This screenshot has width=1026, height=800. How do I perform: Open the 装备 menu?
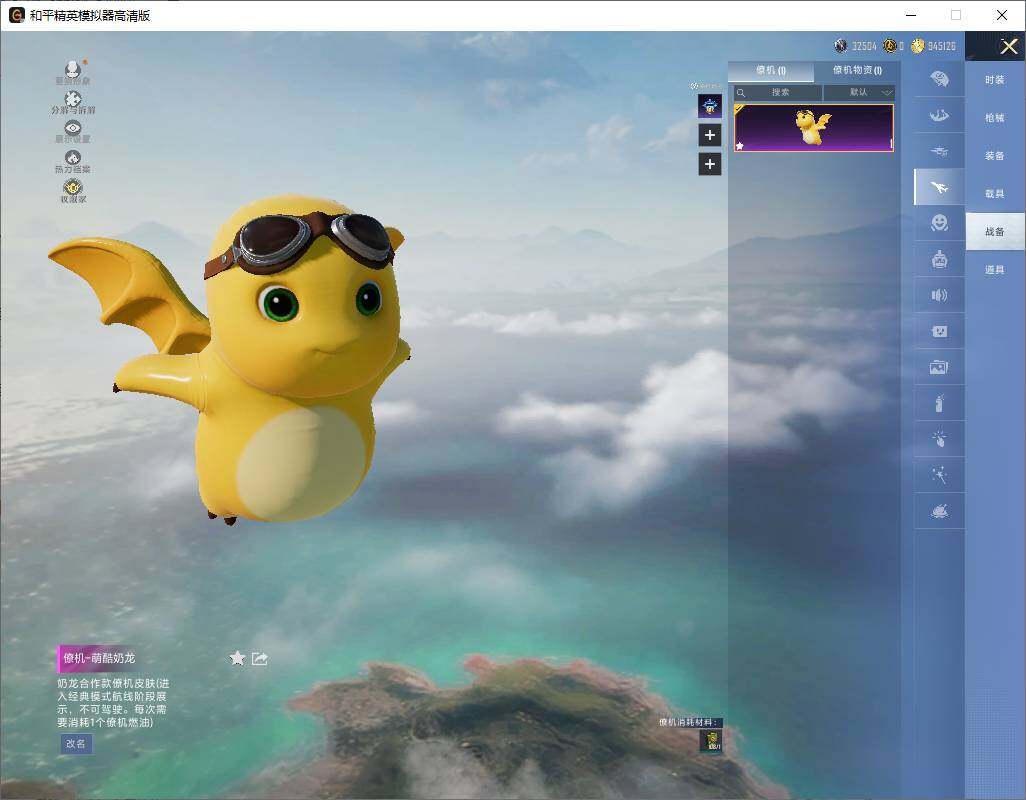point(995,156)
